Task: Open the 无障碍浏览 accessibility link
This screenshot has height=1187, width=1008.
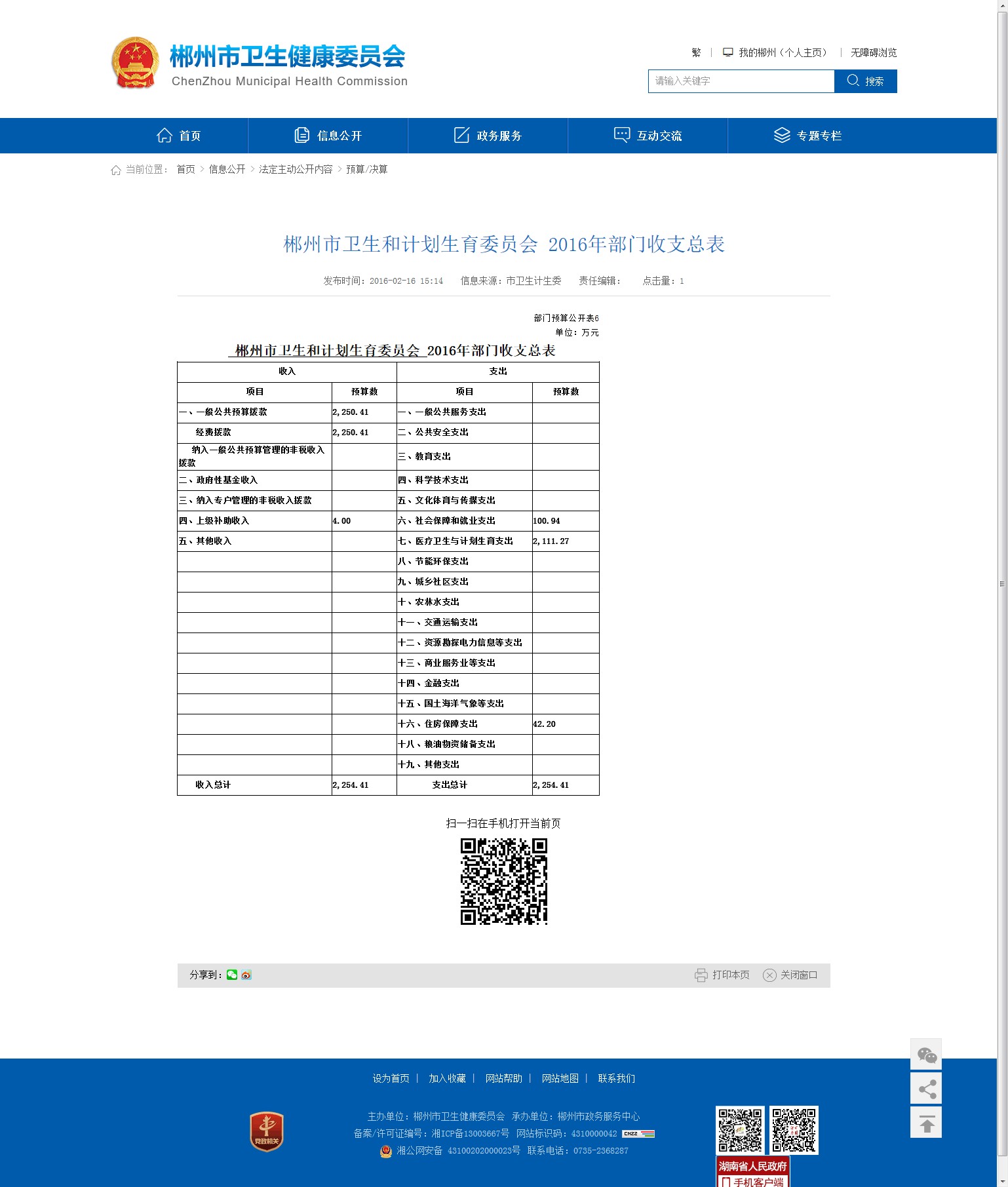Action: pyautogui.click(x=873, y=52)
